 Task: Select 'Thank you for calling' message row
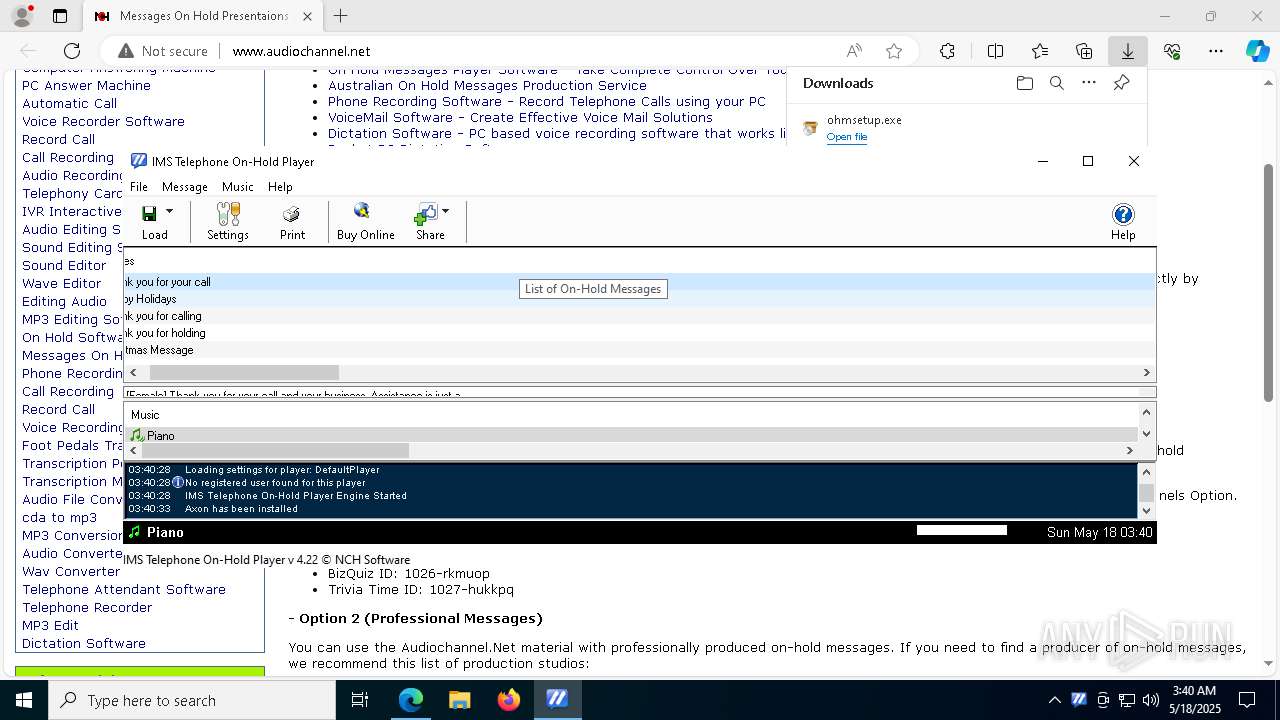(640, 316)
